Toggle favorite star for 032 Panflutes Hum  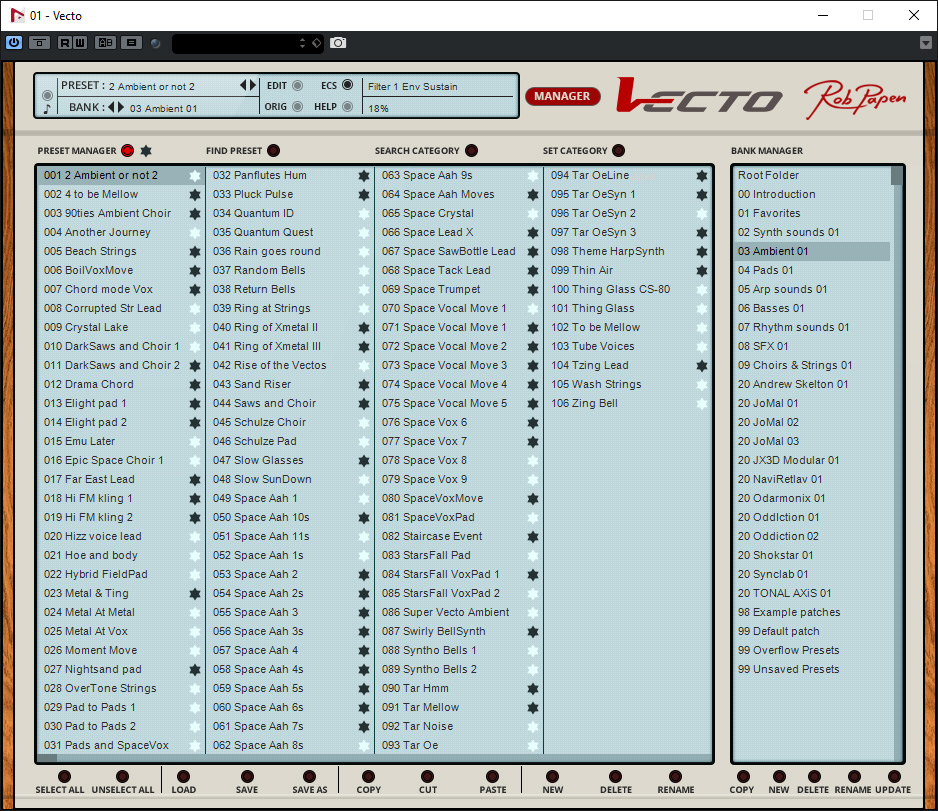(x=364, y=176)
